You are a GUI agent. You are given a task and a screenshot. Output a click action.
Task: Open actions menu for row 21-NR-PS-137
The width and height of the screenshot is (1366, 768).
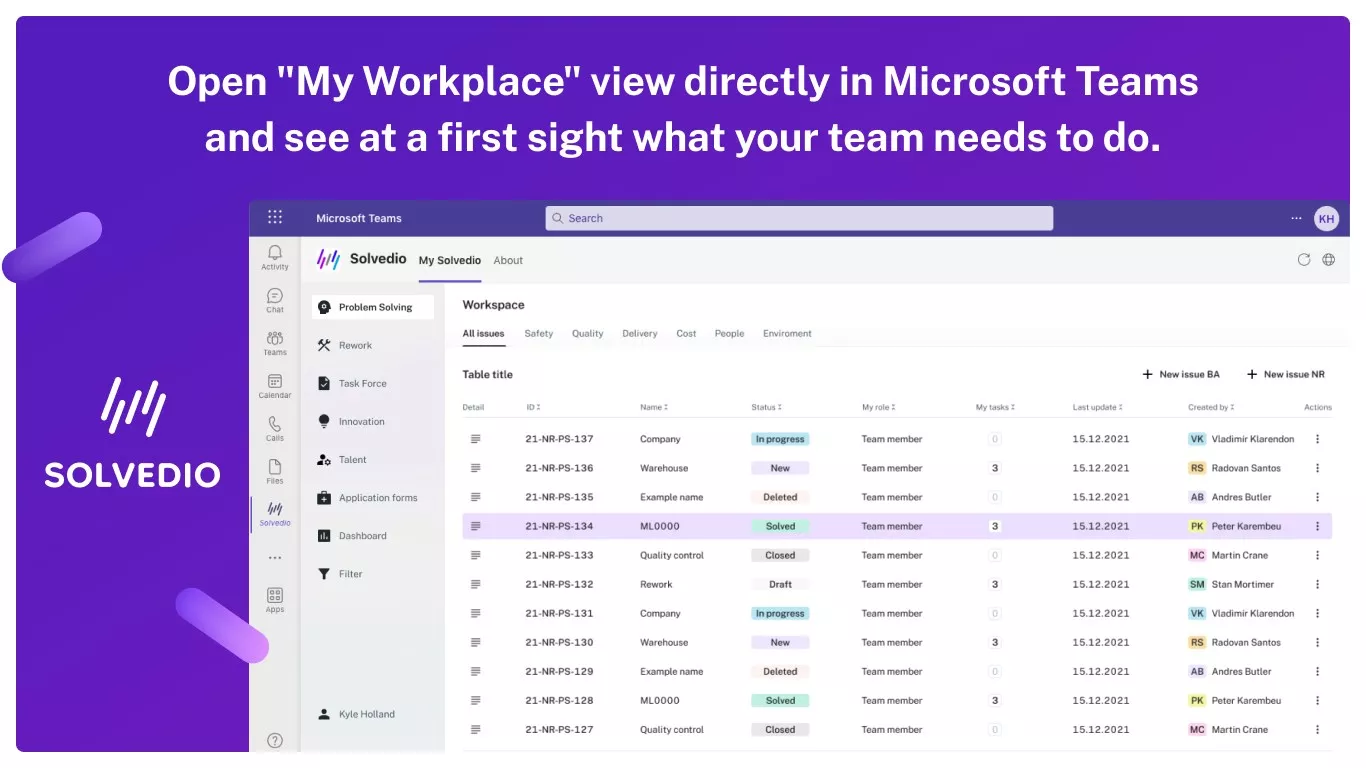coord(1317,439)
